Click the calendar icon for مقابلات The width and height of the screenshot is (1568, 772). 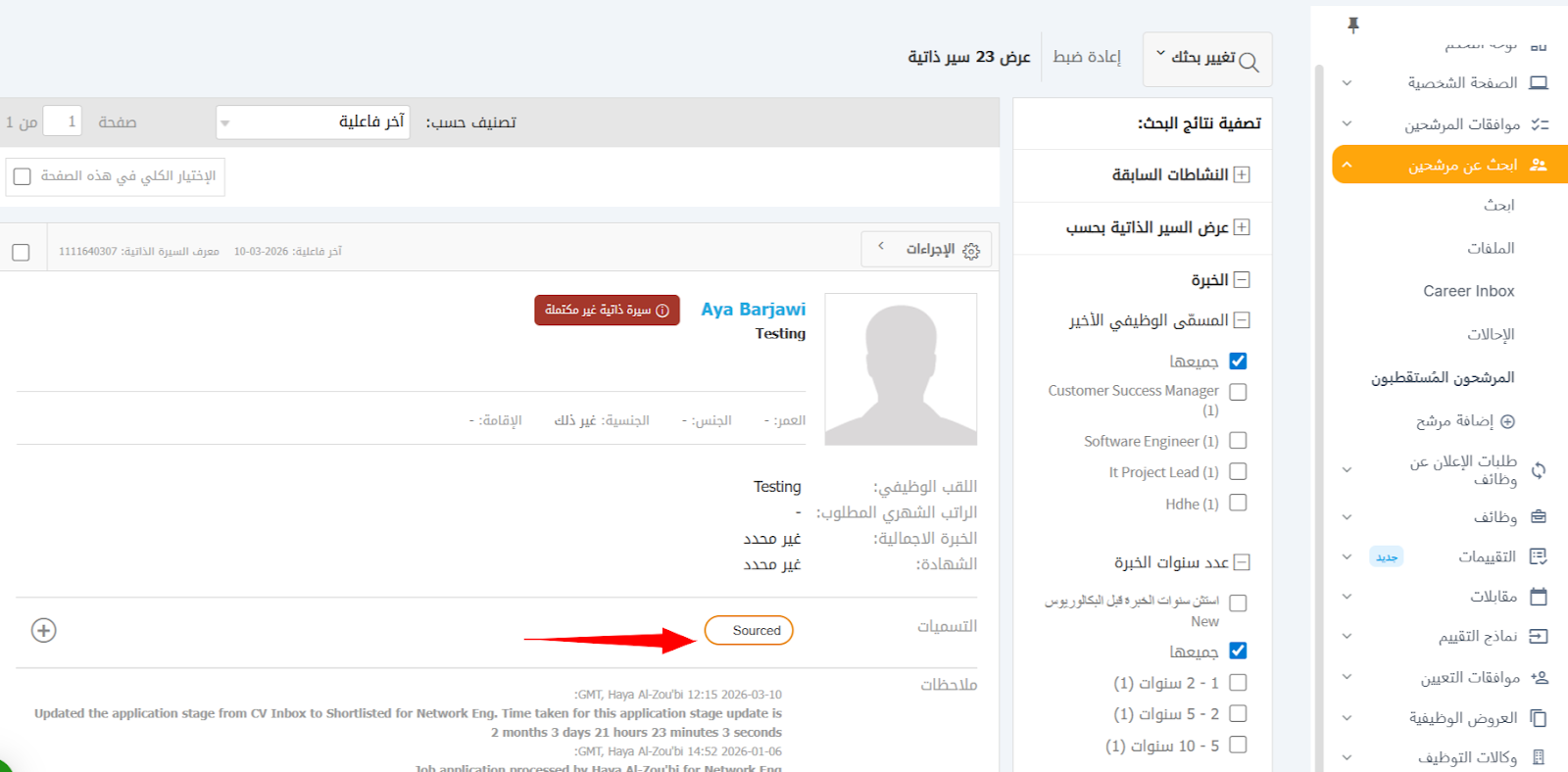1539,596
